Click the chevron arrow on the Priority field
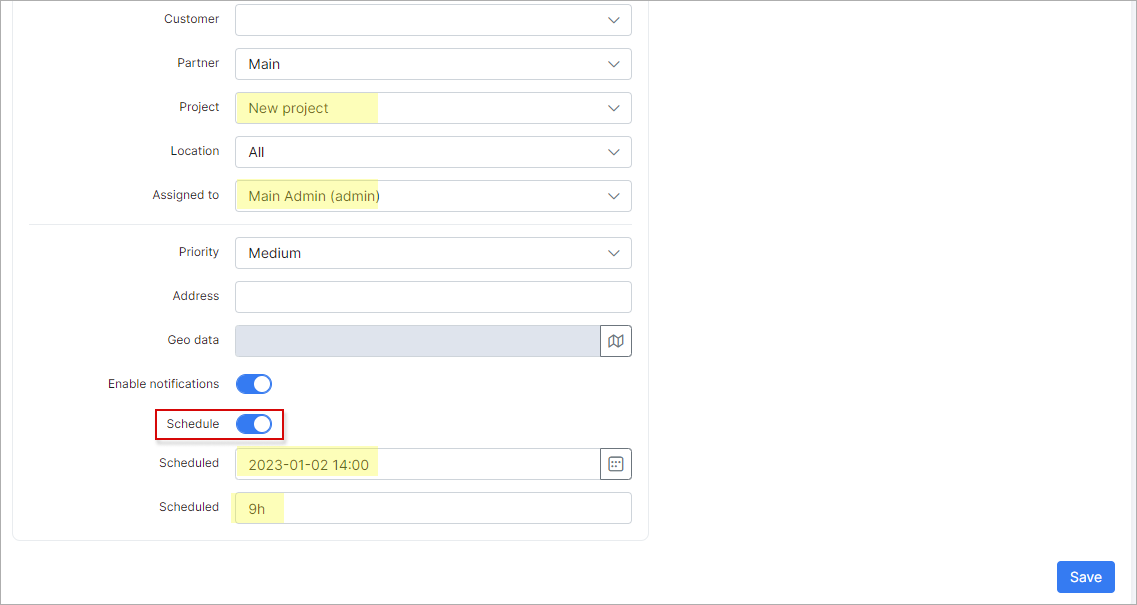Viewport: 1137px width, 605px height. click(x=613, y=252)
